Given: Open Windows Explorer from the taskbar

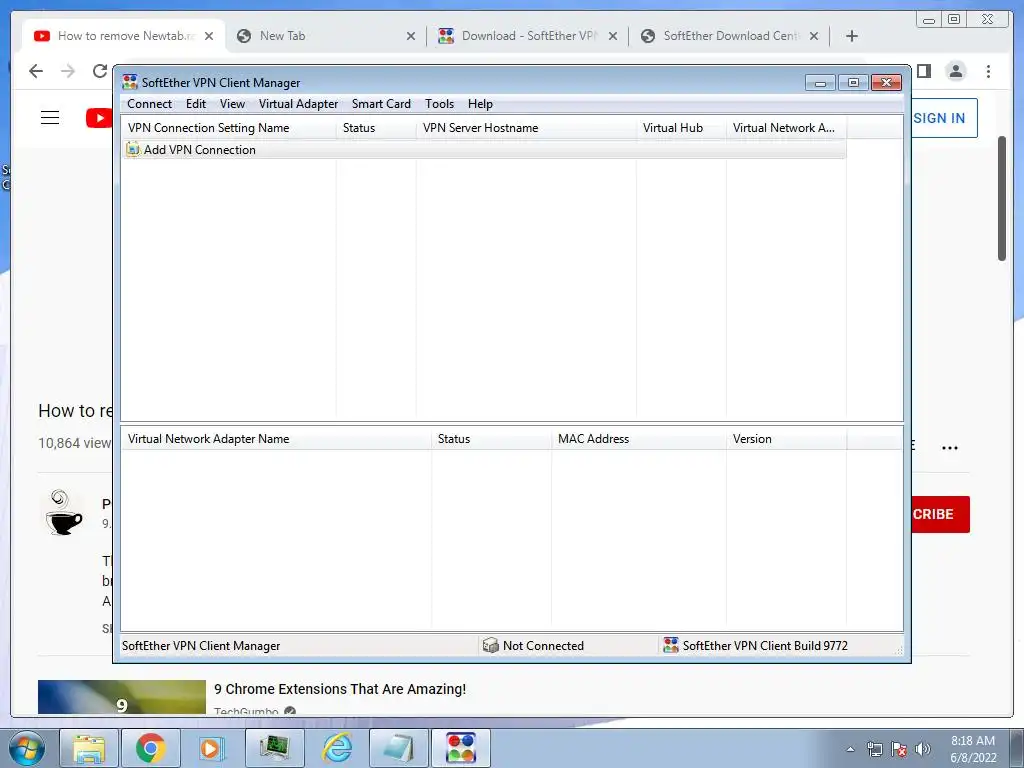Looking at the screenshot, I should point(89,748).
